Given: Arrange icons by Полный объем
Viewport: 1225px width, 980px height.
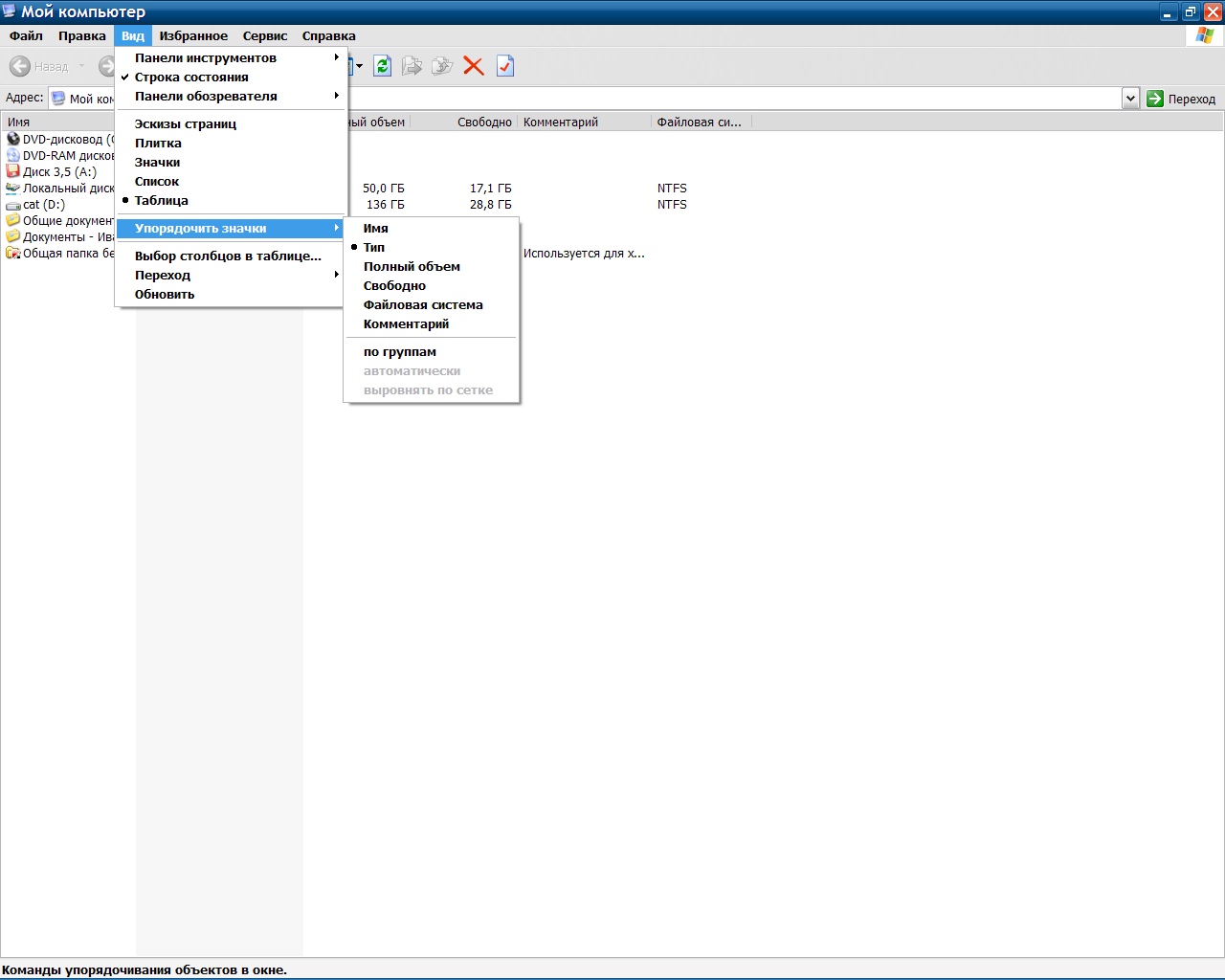Looking at the screenshot, I should click(432, 266).
